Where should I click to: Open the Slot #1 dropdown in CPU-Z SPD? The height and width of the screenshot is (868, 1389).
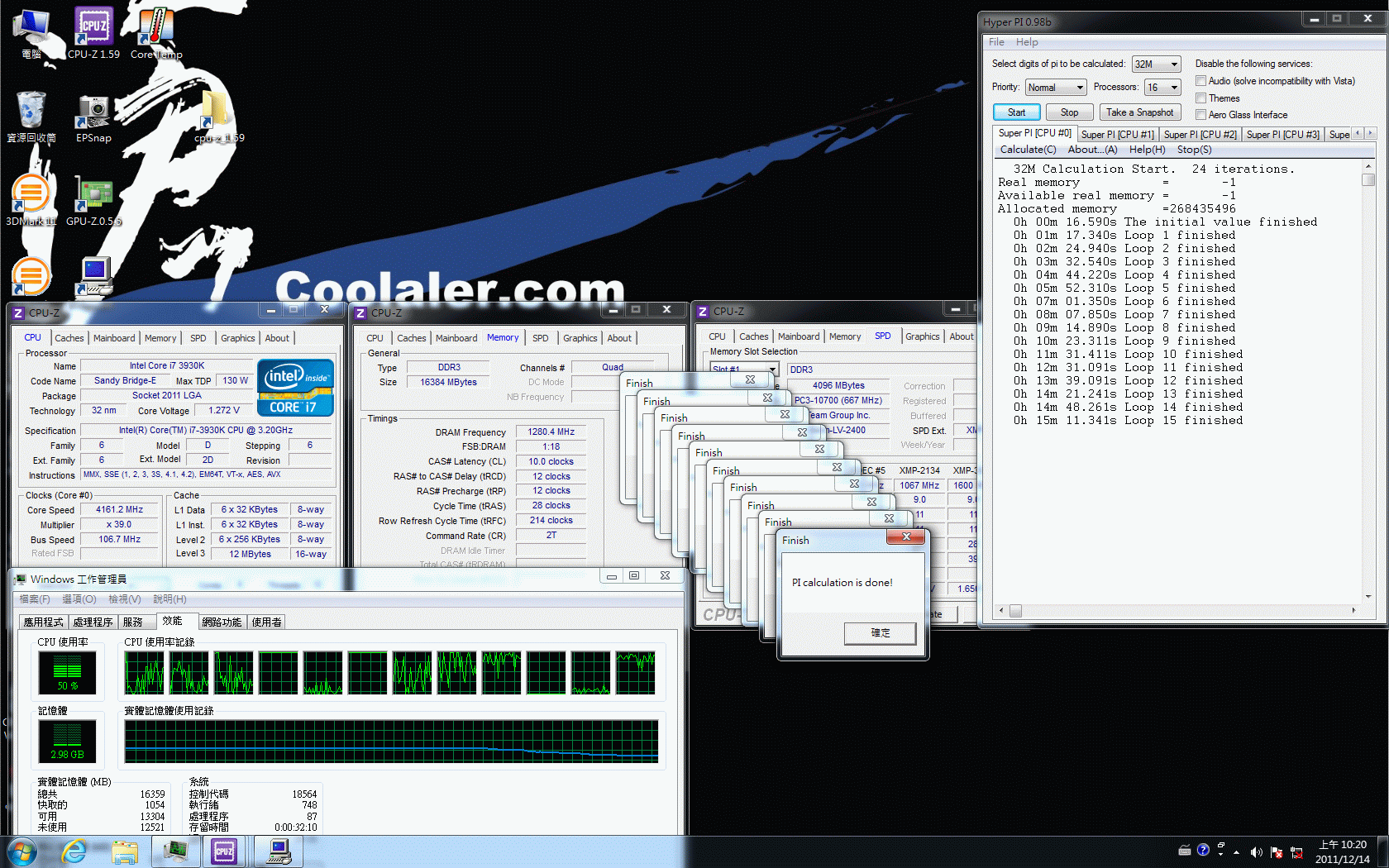744,370
